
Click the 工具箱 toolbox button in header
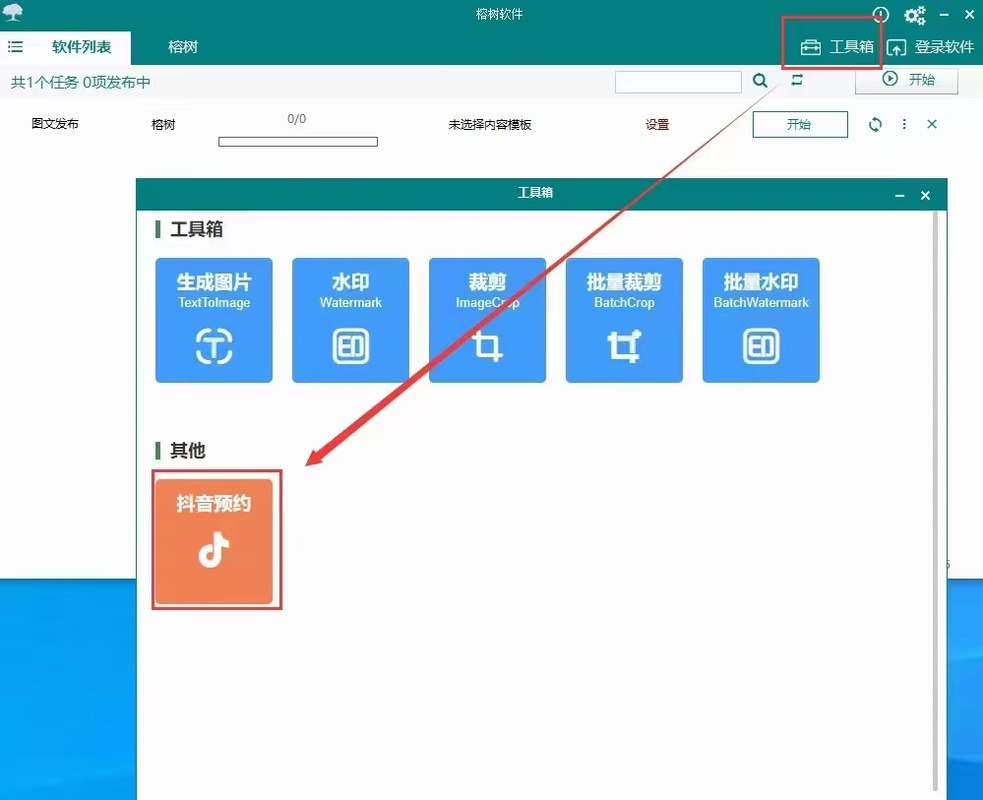tap(837, 47)
